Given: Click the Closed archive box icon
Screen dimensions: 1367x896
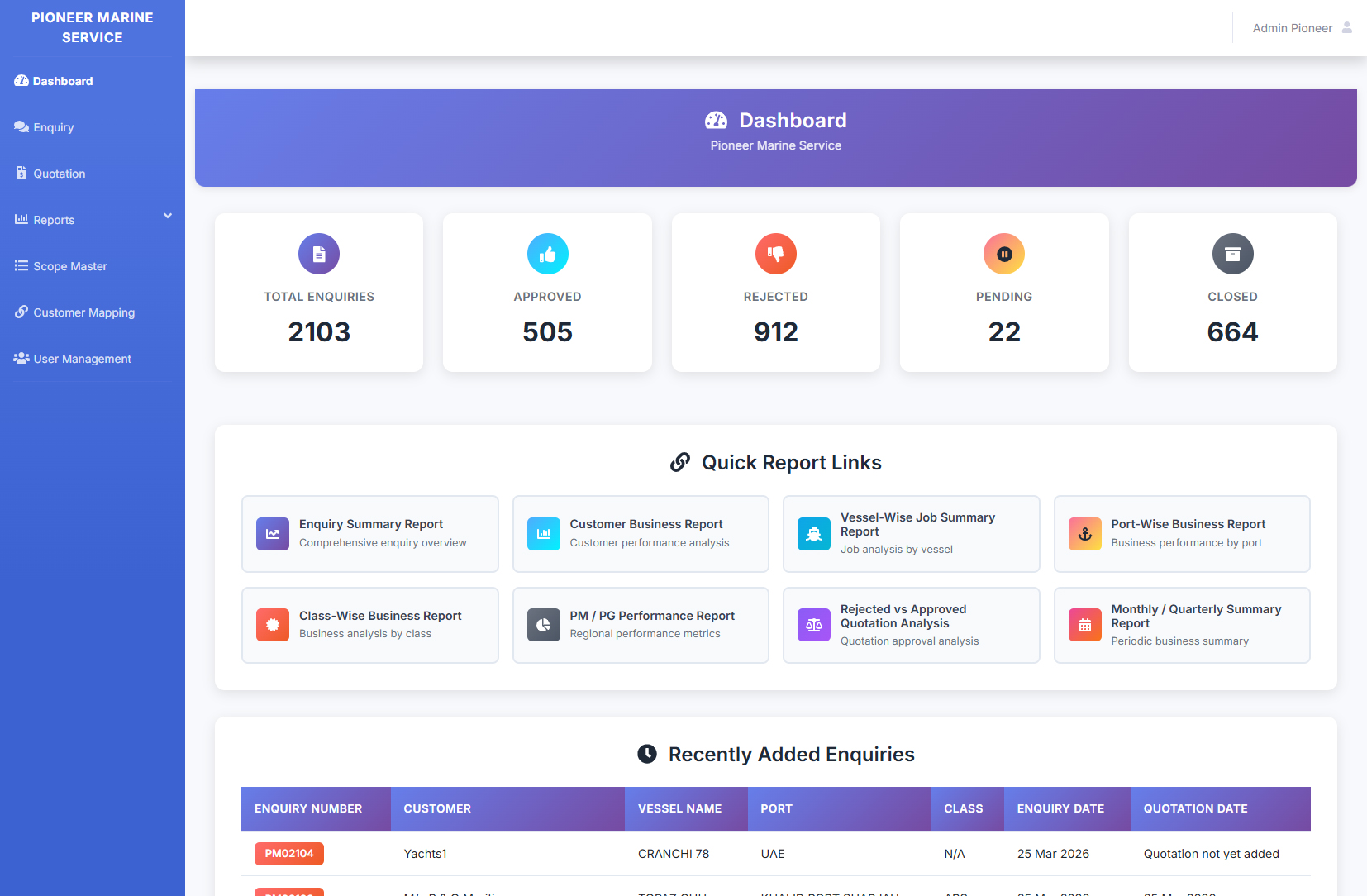Looking at the screenshot, I should click(1232, 254).
